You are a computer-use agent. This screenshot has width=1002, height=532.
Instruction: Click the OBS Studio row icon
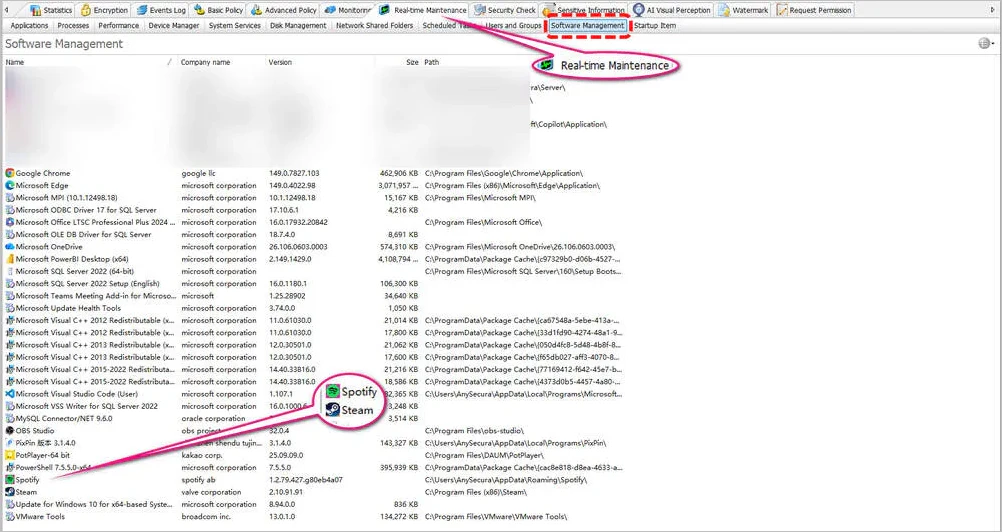pos(10,430)
